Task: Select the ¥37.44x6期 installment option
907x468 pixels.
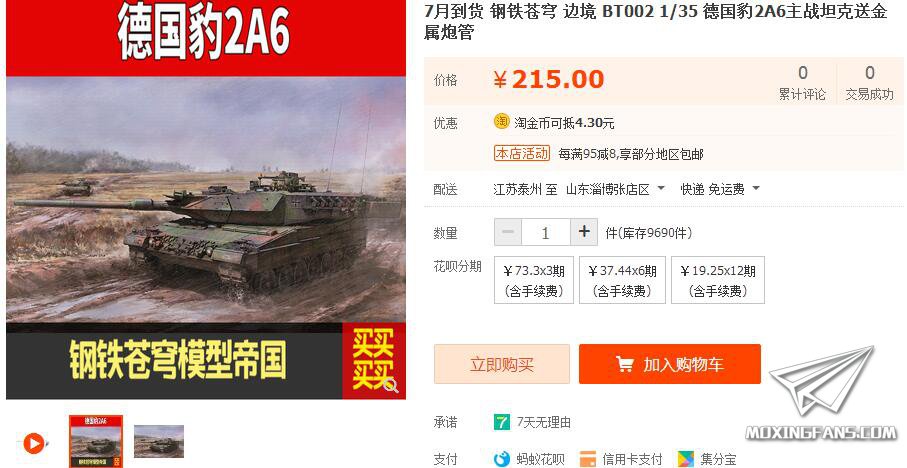Action: pos(622,280)
